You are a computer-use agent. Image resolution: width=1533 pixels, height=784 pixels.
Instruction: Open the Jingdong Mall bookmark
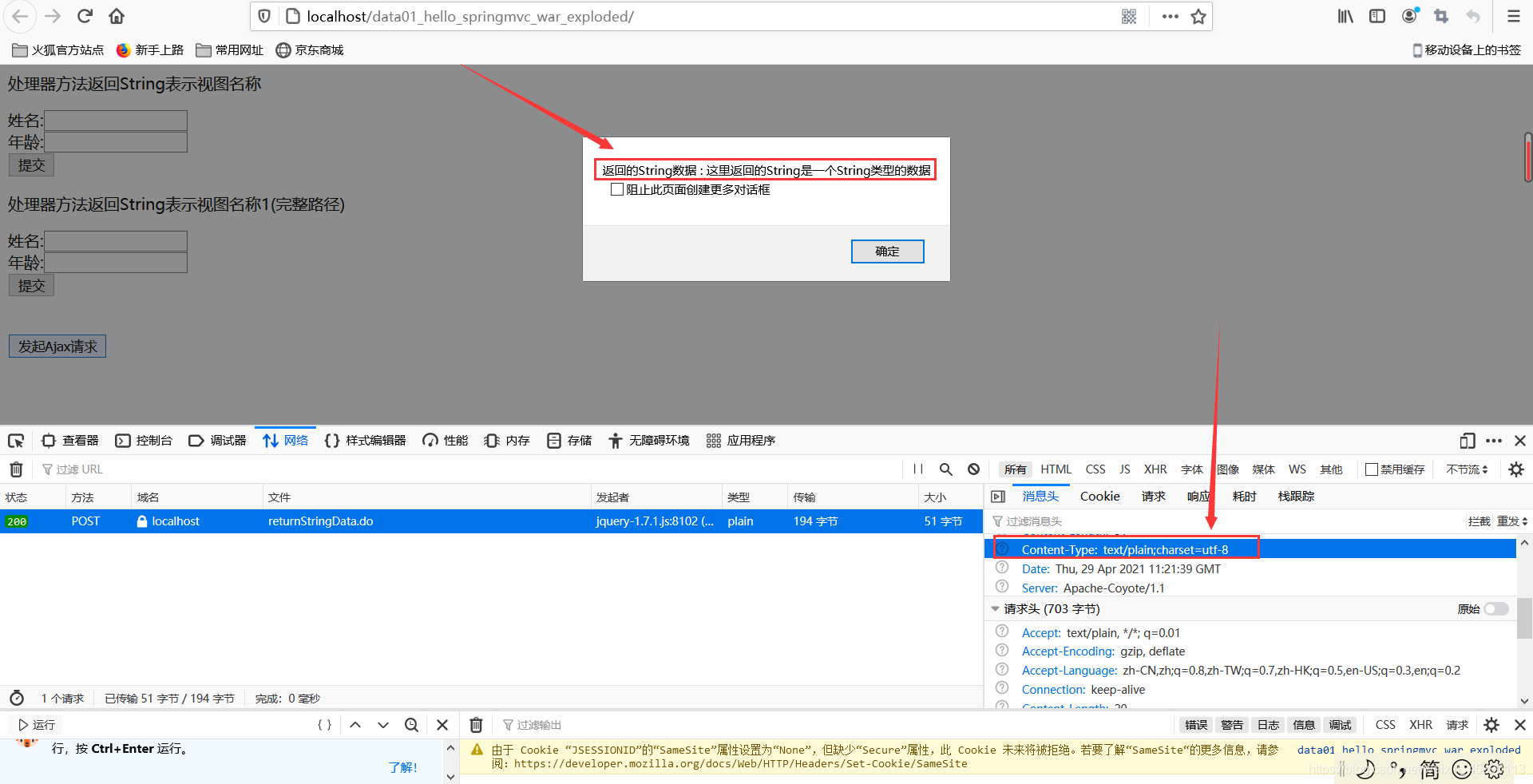click(x=310, y=50)
